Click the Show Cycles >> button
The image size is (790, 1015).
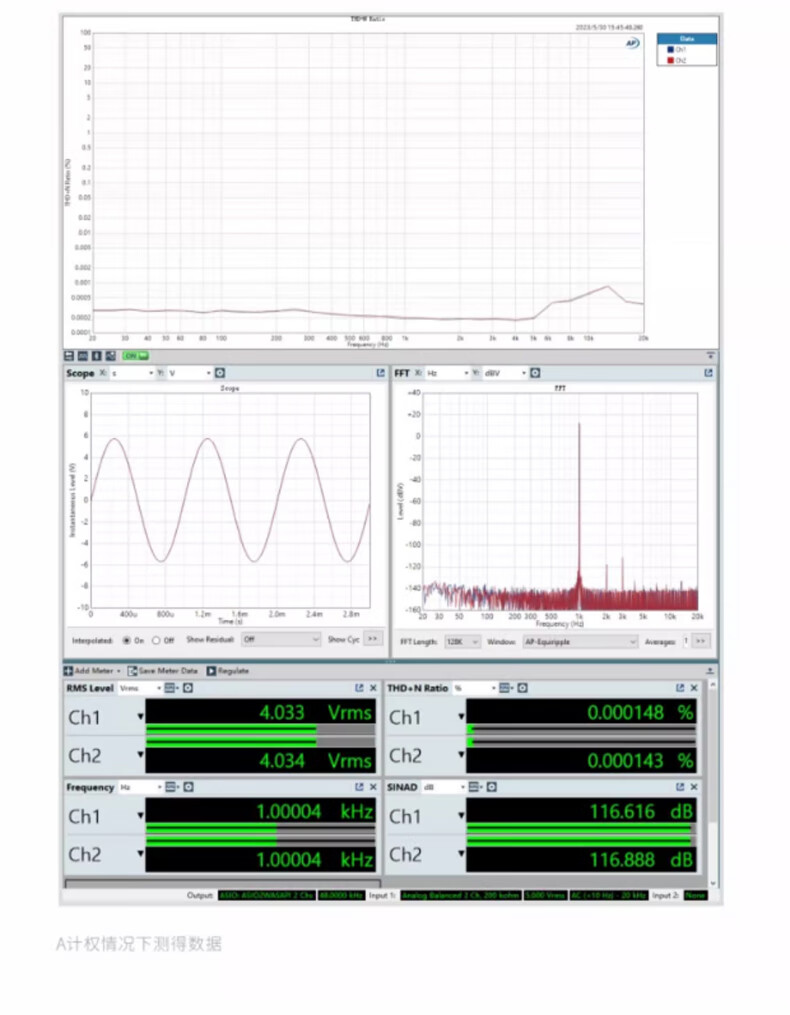tap(372, 639)
